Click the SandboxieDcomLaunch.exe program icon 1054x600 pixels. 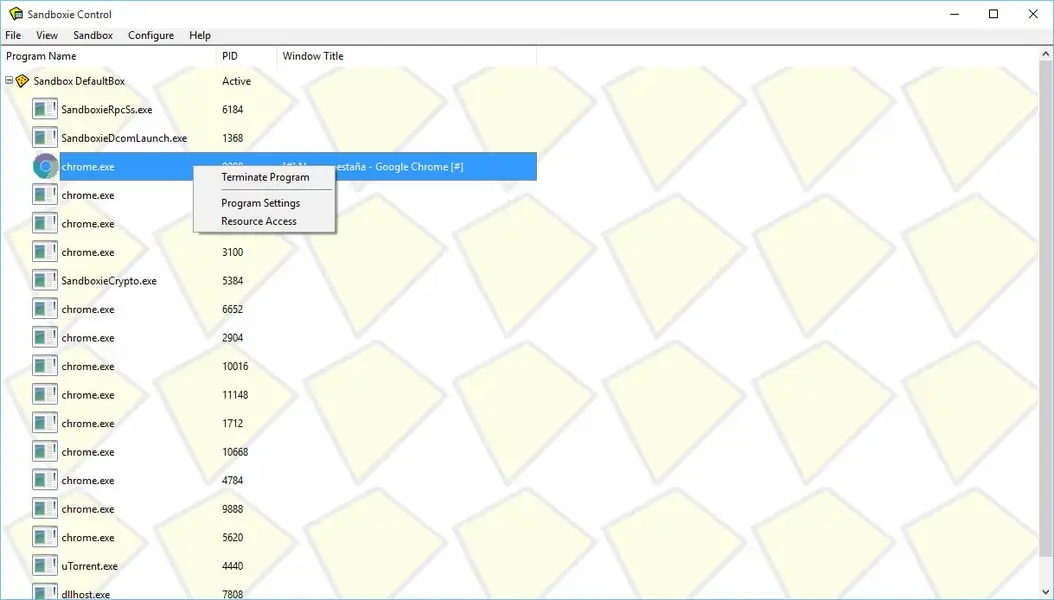(44, 137)
